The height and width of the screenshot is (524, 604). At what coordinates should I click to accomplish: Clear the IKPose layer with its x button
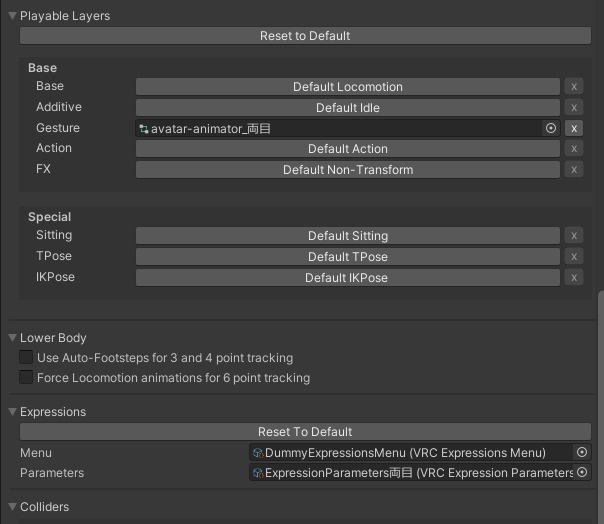[574, 277]
